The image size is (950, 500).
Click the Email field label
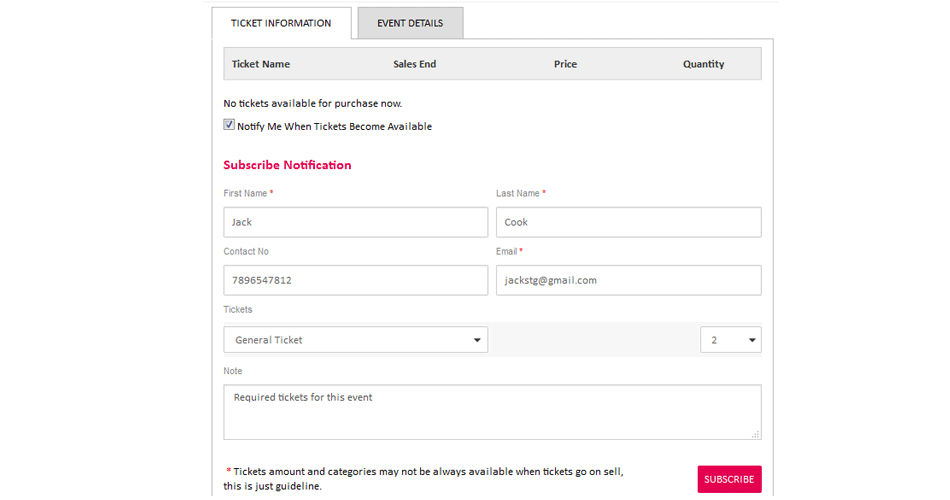(x=507, y=252)
